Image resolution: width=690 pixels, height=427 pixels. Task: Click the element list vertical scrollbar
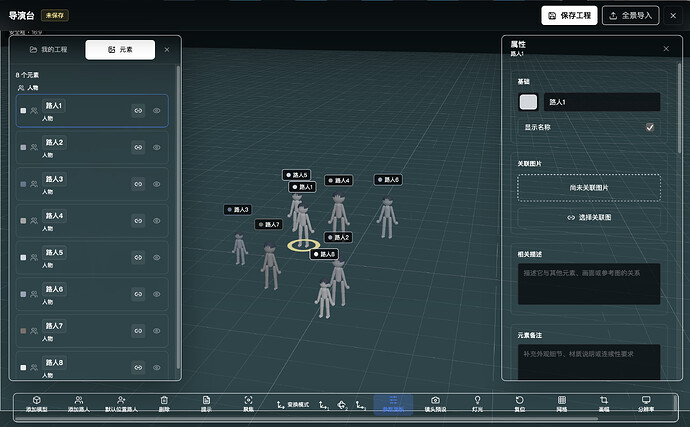pyautogui.click(x=178, y=217)
